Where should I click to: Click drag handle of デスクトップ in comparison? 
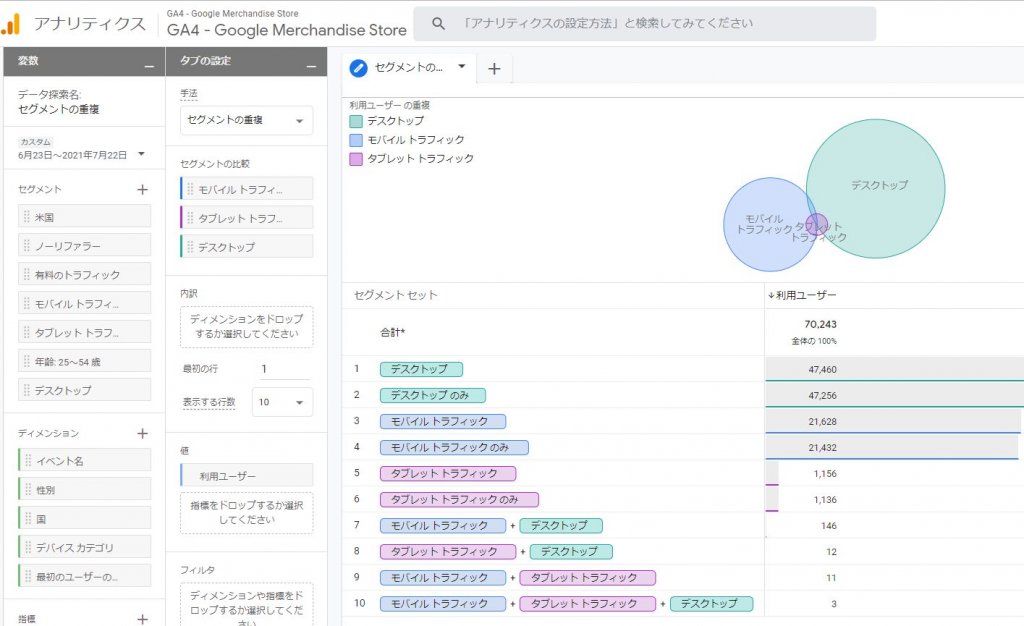[x=190, y=247]
